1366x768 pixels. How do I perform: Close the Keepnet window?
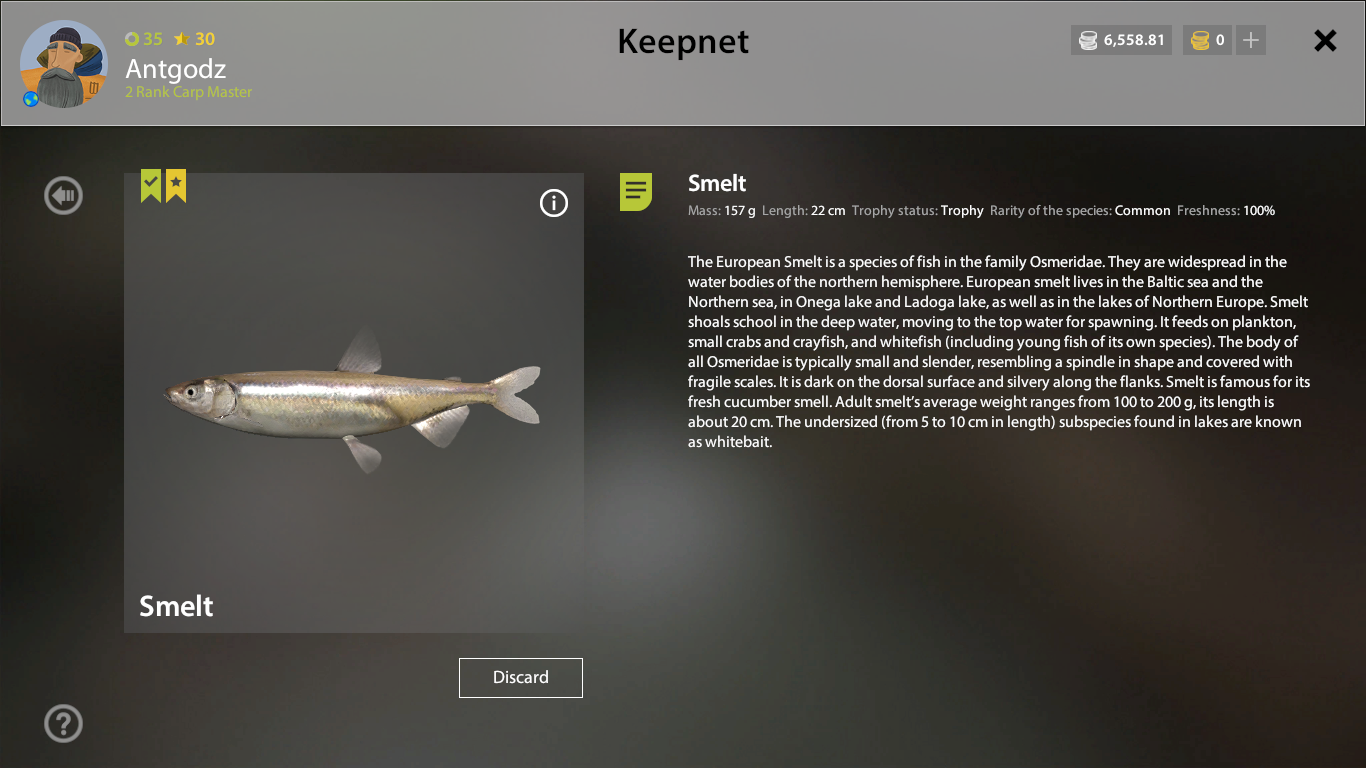tap(1325, 41)
